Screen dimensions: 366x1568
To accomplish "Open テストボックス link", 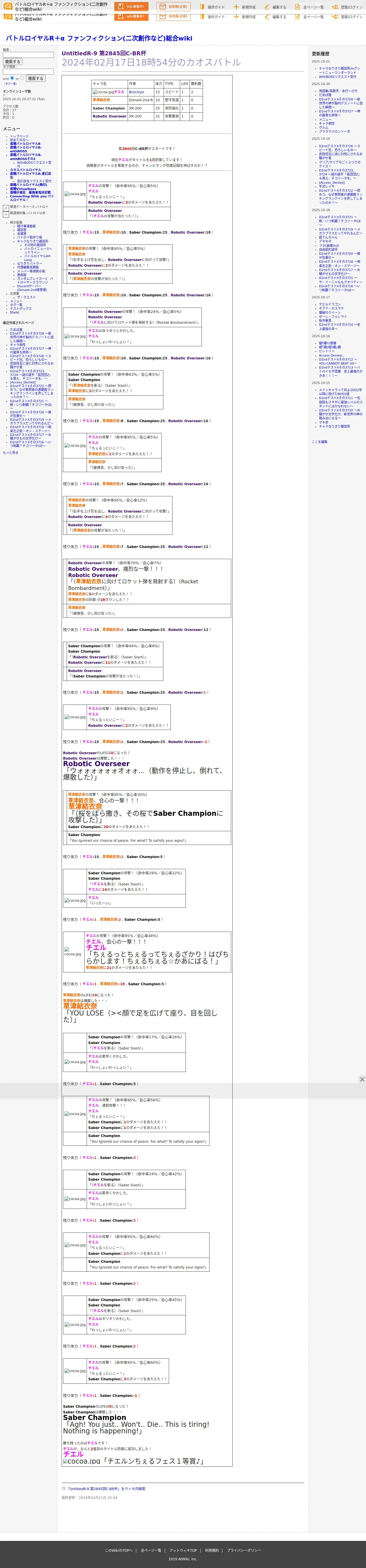I will (21, 309).
